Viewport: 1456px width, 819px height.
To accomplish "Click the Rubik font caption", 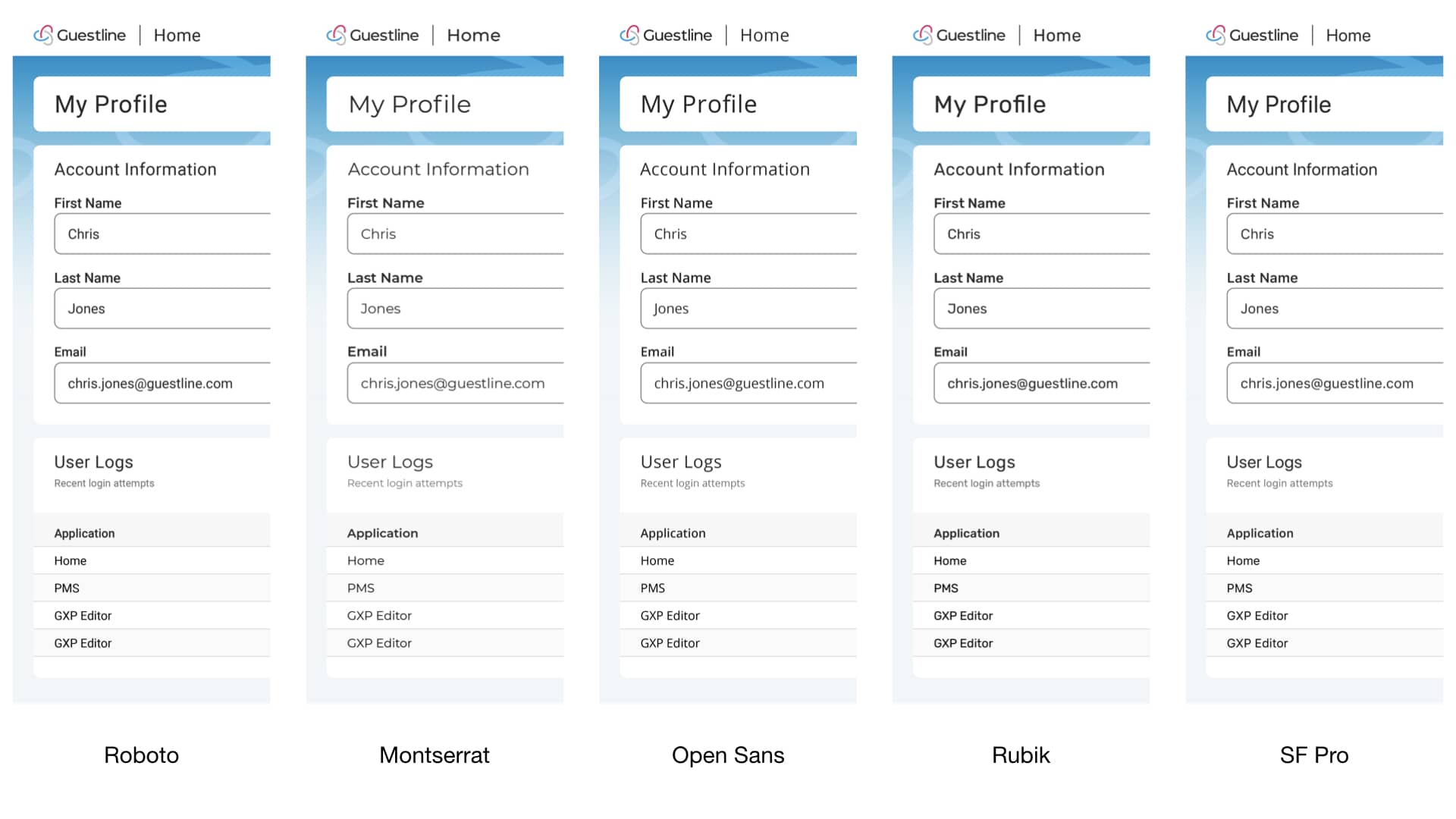I will click(1021, 755).
